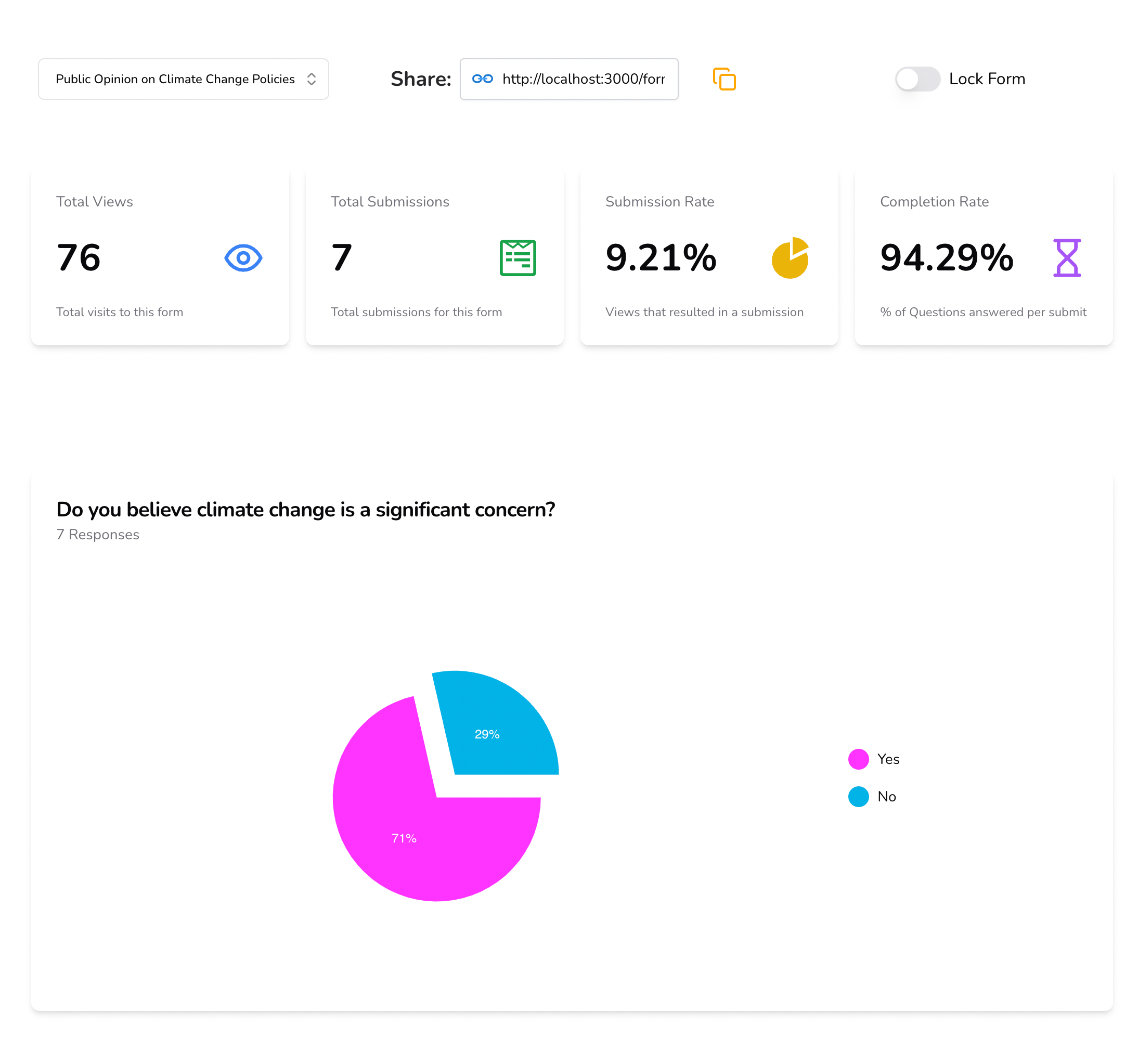The image size is (1138, 1064).
Task: Expand the form selector dropdown
Action: point(312,79)
